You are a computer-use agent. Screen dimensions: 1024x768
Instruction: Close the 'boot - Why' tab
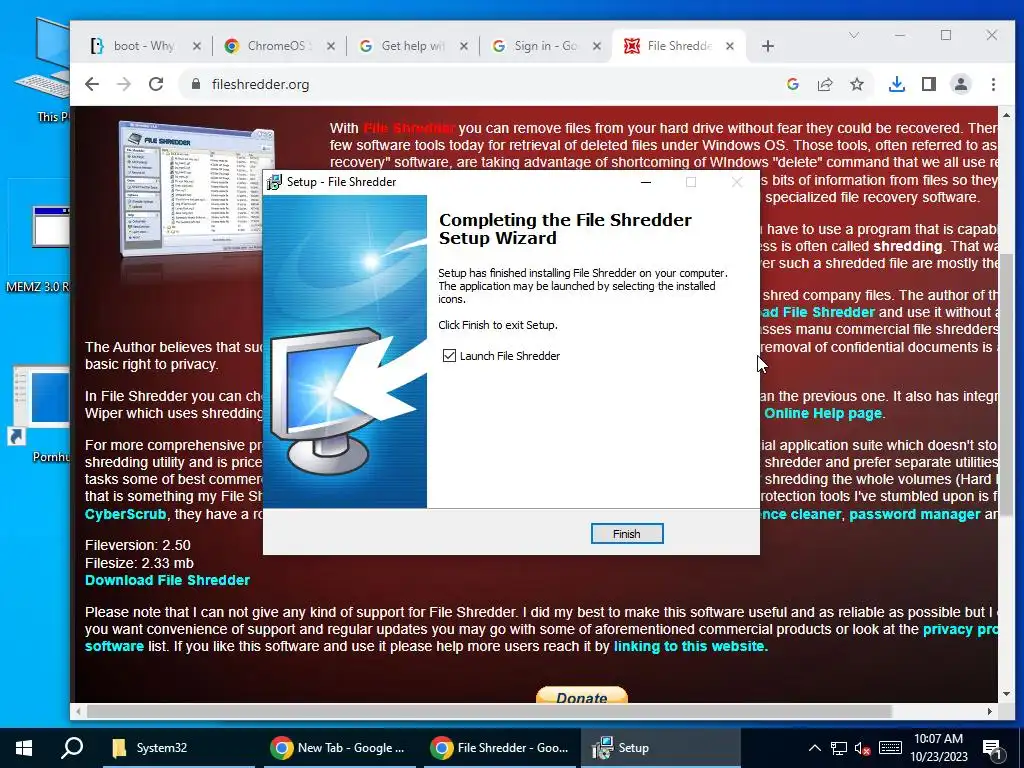197,46
